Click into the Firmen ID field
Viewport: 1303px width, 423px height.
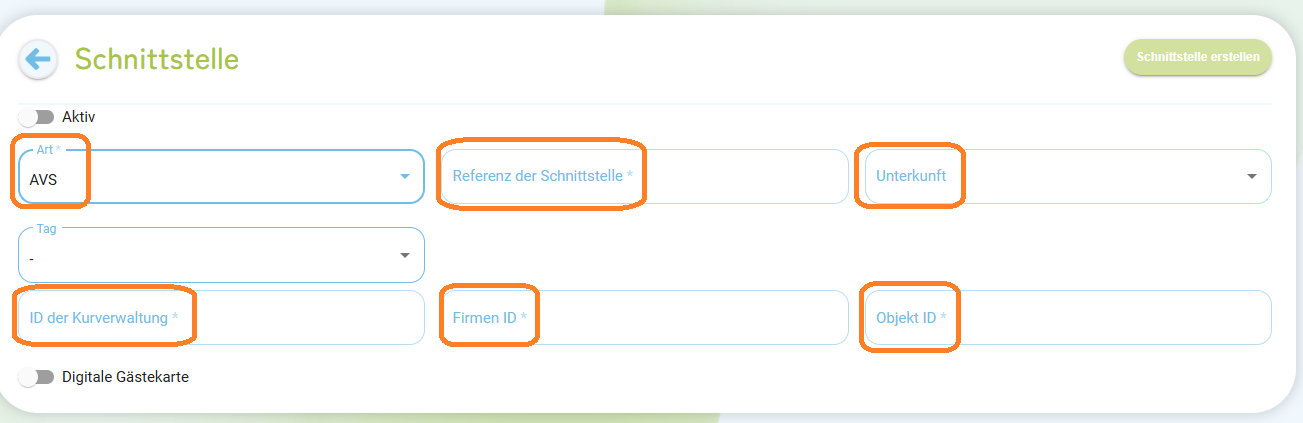pos(644,317)
